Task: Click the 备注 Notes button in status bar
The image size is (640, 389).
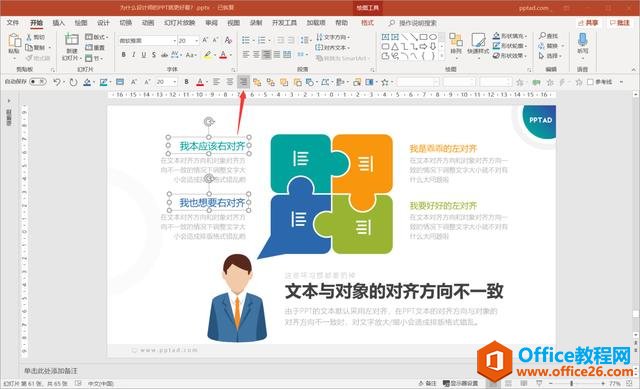Action: pos(428,384)
